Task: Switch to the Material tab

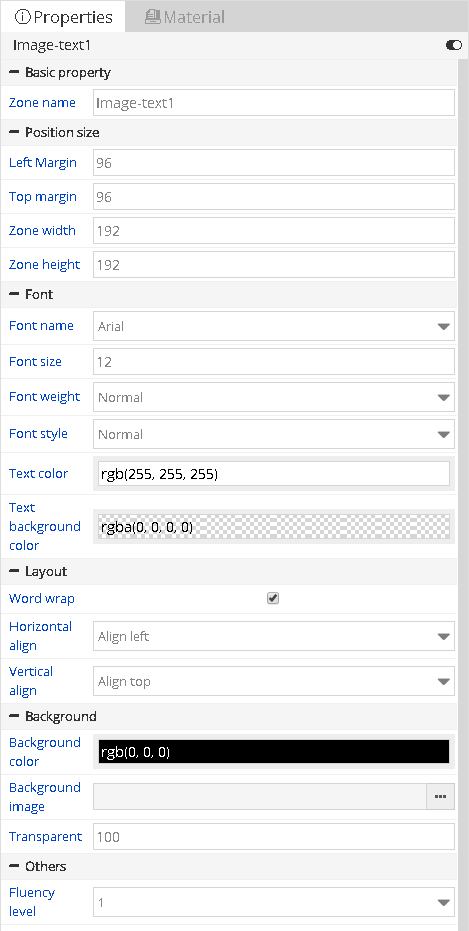Action: (185, 17)
